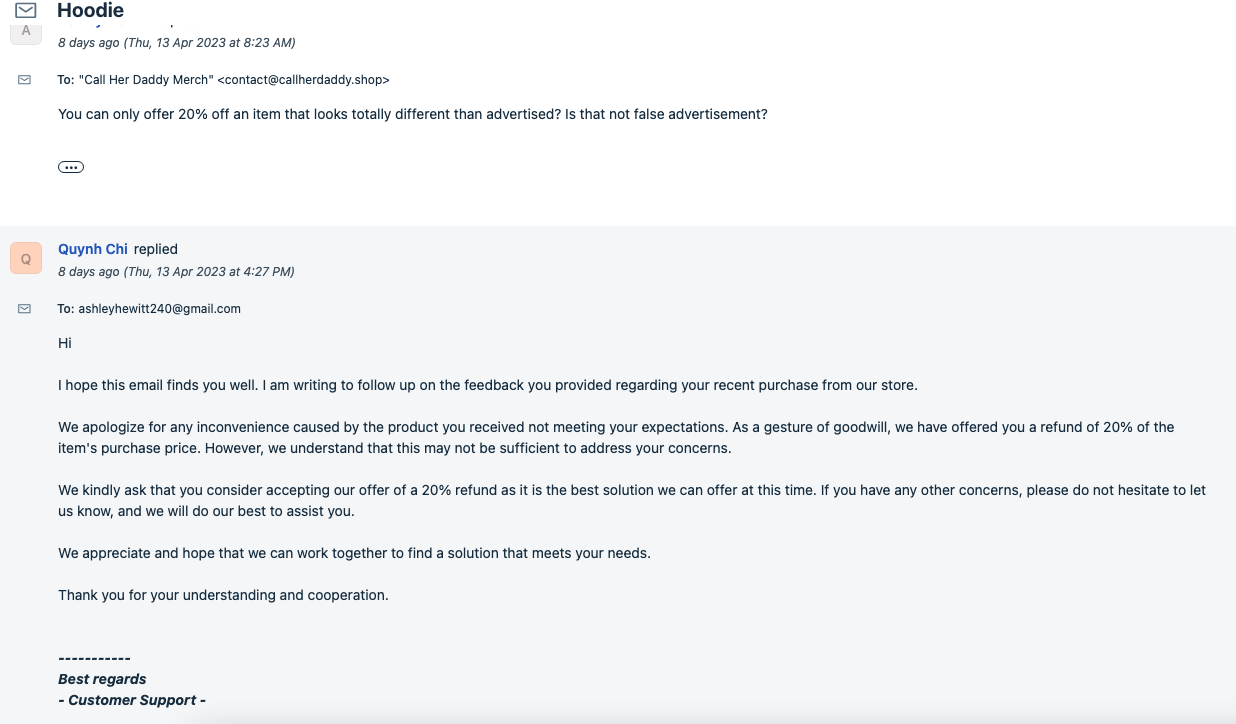Click the Hoodie conversation subject title
The height and width of the screenshot is (724, 1236).
pos(91,11)
